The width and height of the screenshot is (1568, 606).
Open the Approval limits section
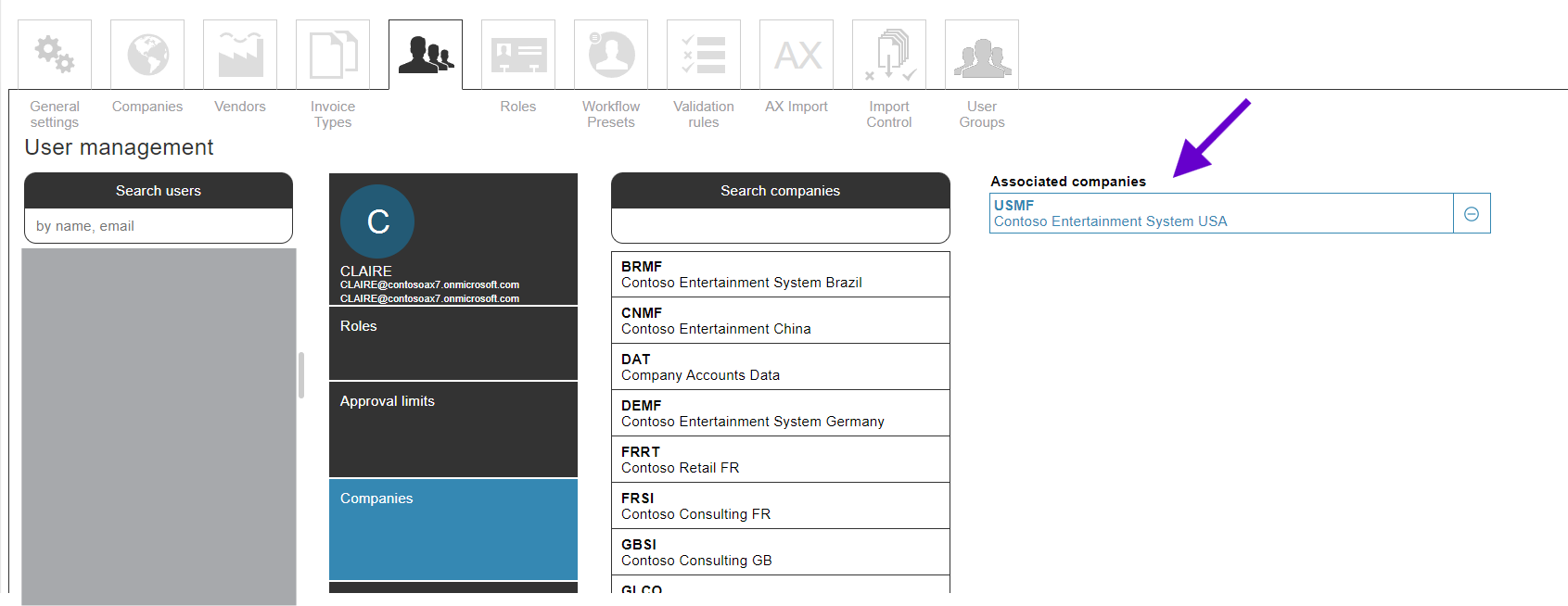coord(453,429)
